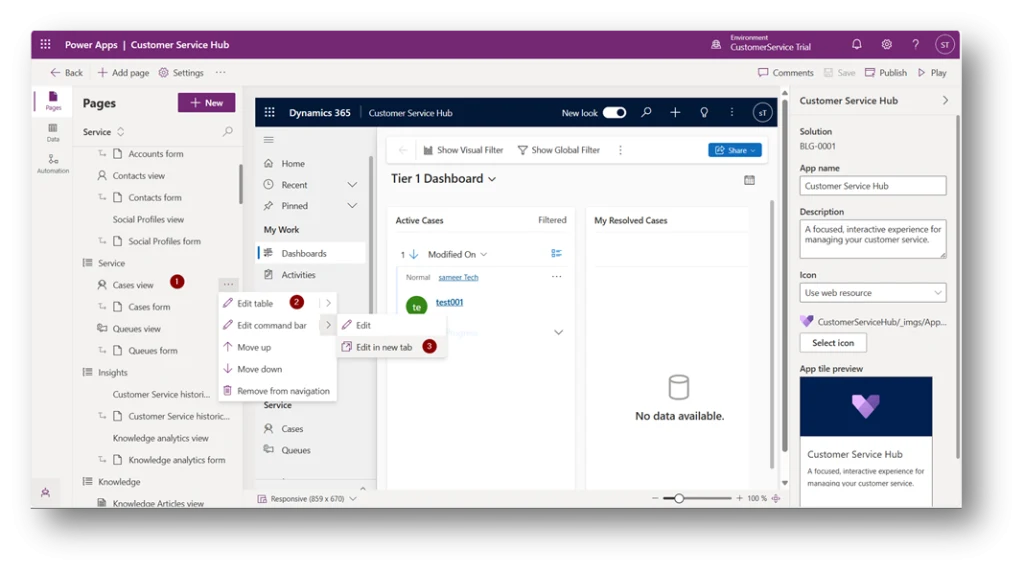Select Queues view in pages tree
The width and height of the screenshot is (1024, 571).
[x=136, y=329]
